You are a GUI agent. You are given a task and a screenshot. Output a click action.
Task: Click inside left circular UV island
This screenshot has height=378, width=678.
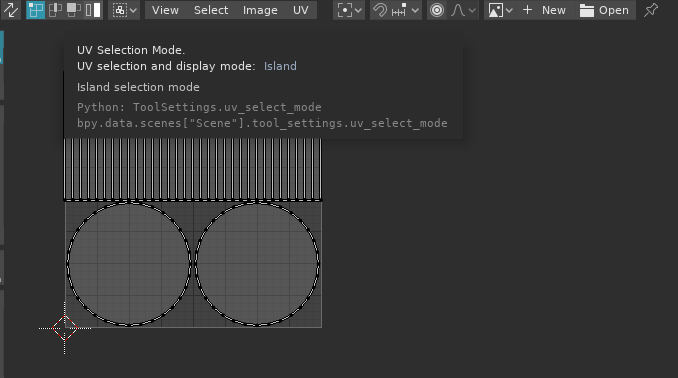pos(129,263)
